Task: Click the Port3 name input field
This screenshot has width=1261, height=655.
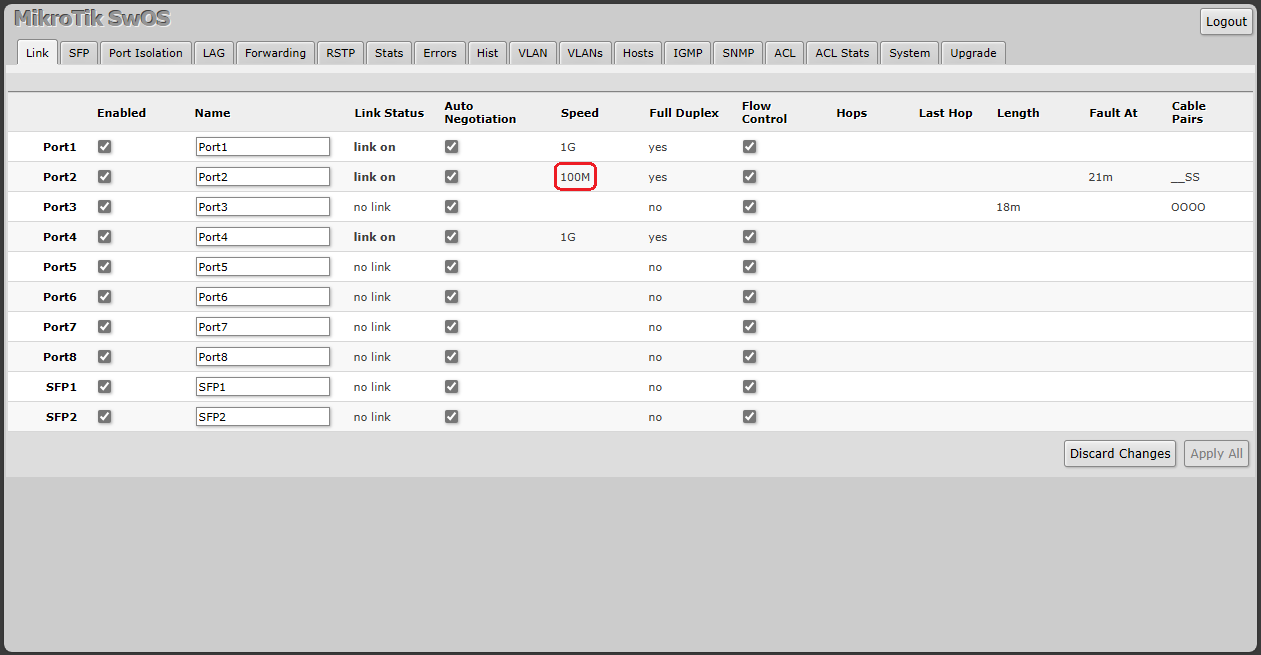Action: coord(262,207)
